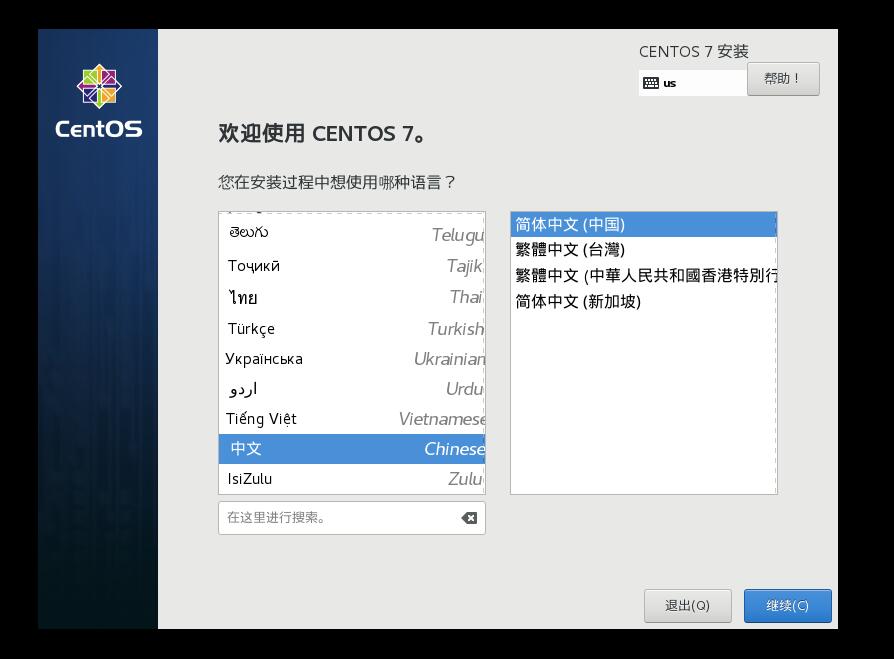Click the 继续(C) continue button
This screenshot has width=894, height=659.
point(787,605)
